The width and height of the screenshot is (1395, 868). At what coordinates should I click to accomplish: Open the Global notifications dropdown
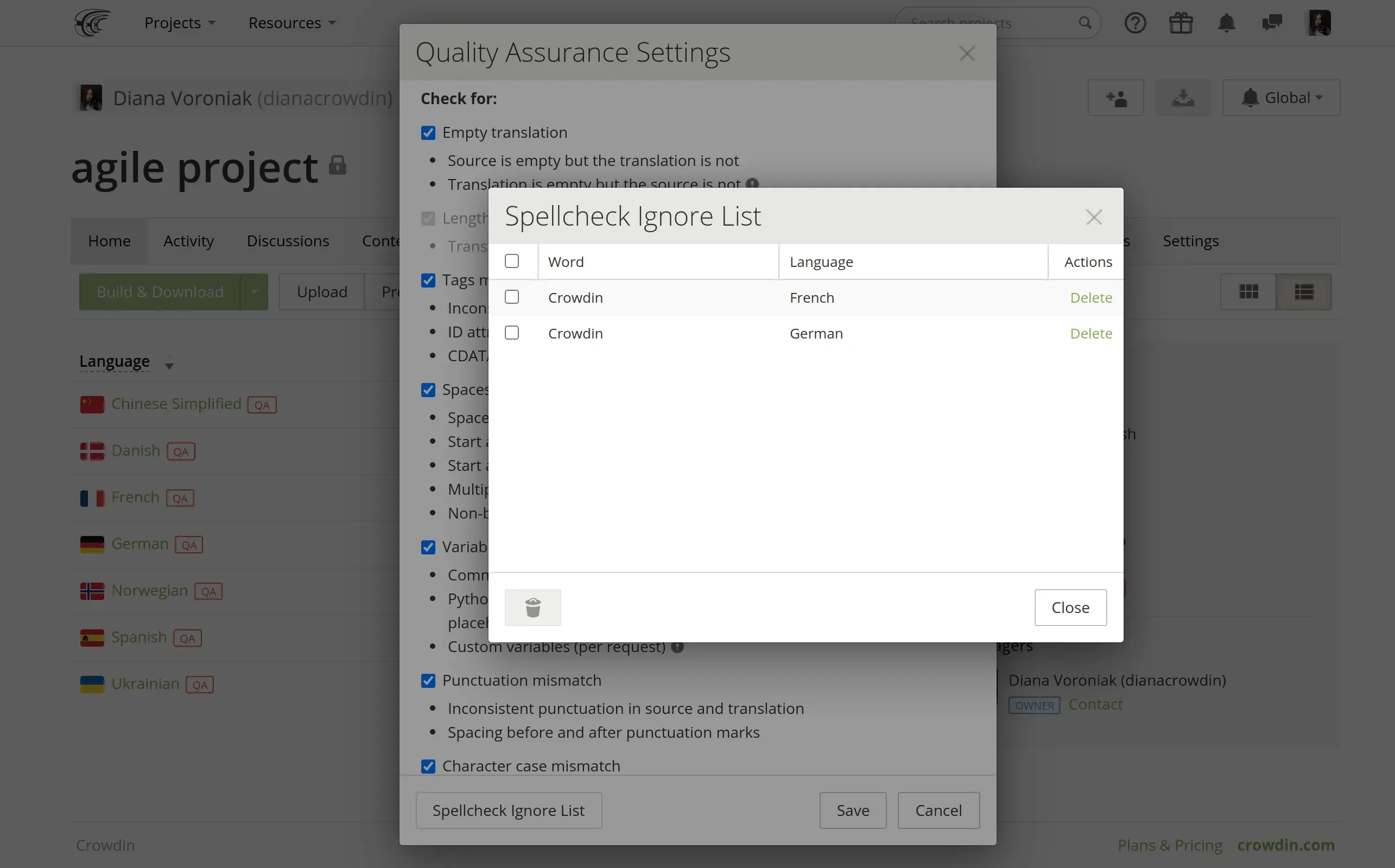(x=1282, y=98)
